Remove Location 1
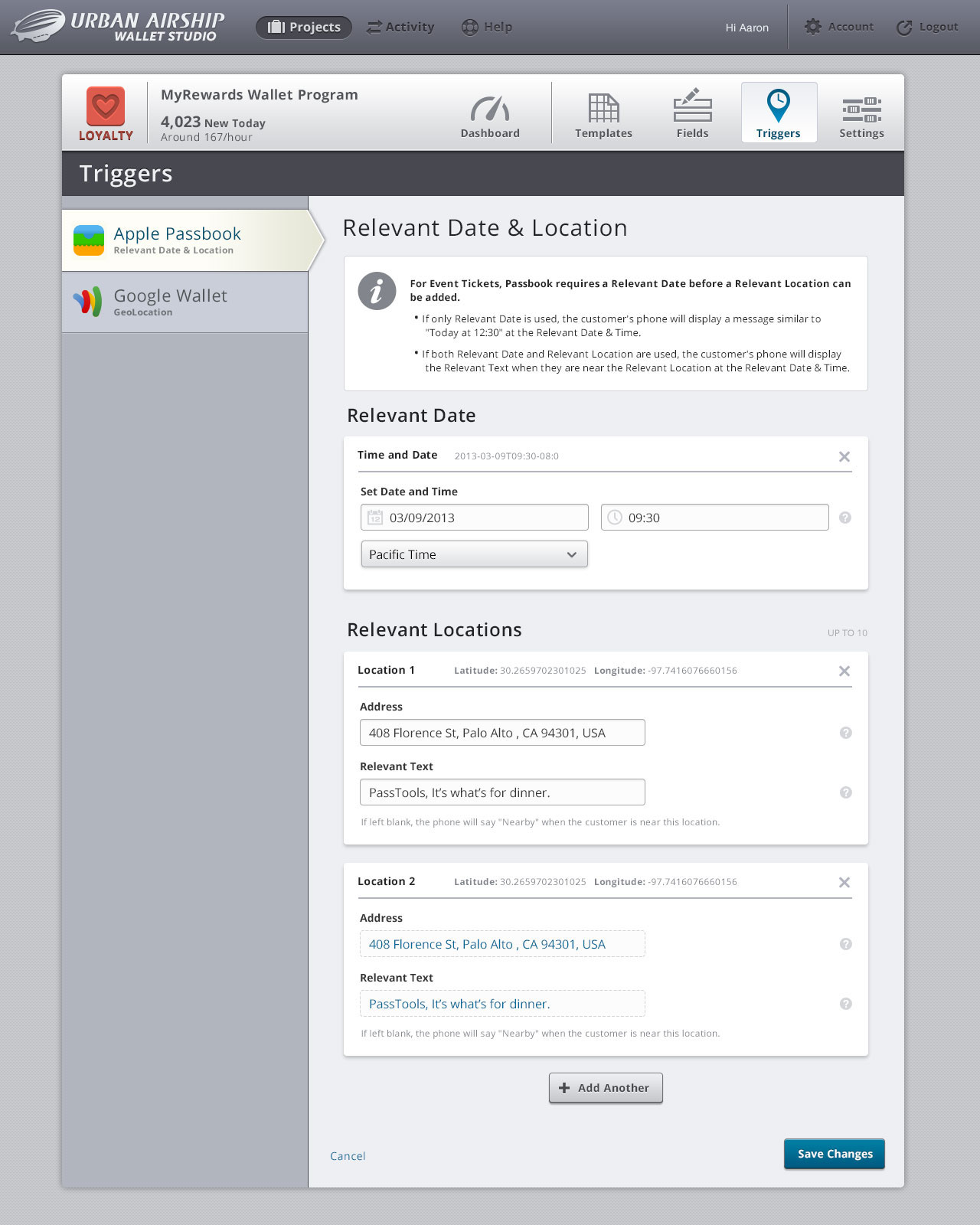The width and height of the screenshot is (980, 1225). point(844,671)
